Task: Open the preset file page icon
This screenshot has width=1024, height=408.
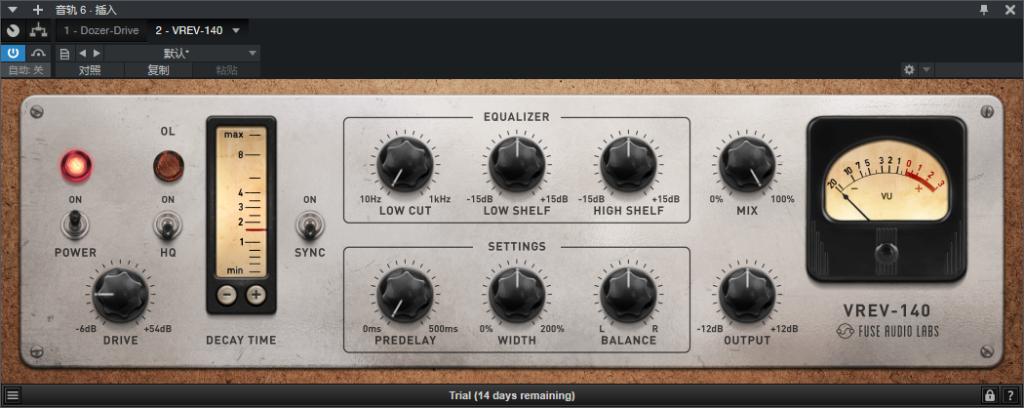Action: click(x=65, y=53)
